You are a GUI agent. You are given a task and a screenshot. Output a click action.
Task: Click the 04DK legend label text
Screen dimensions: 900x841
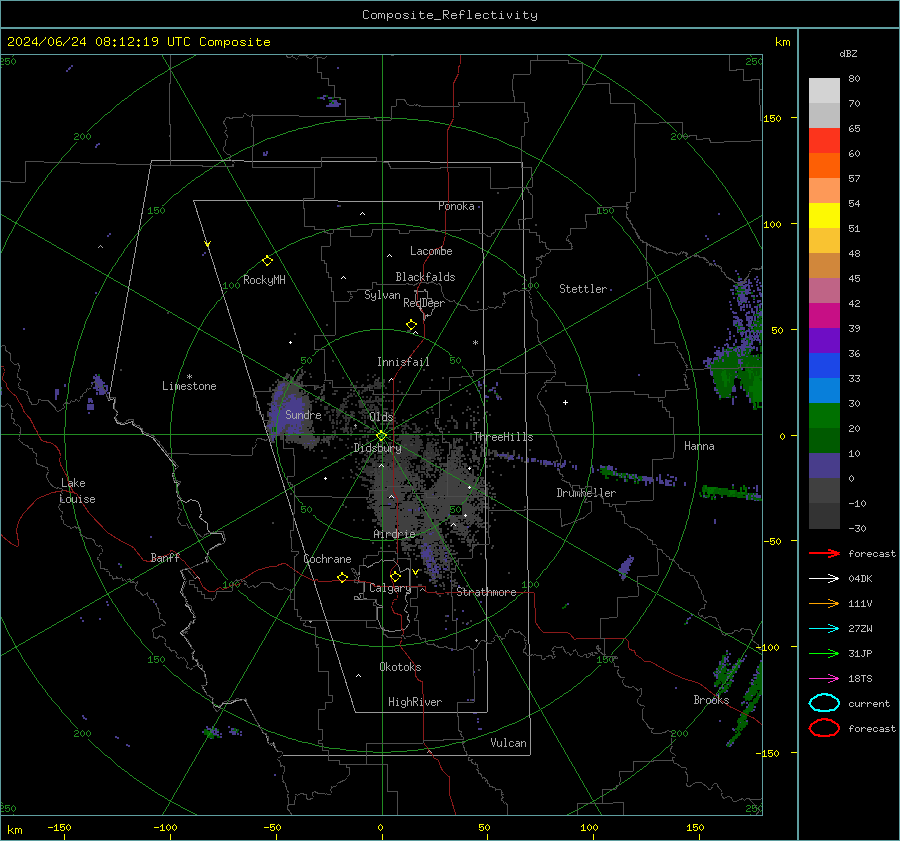tap(860, 579)
